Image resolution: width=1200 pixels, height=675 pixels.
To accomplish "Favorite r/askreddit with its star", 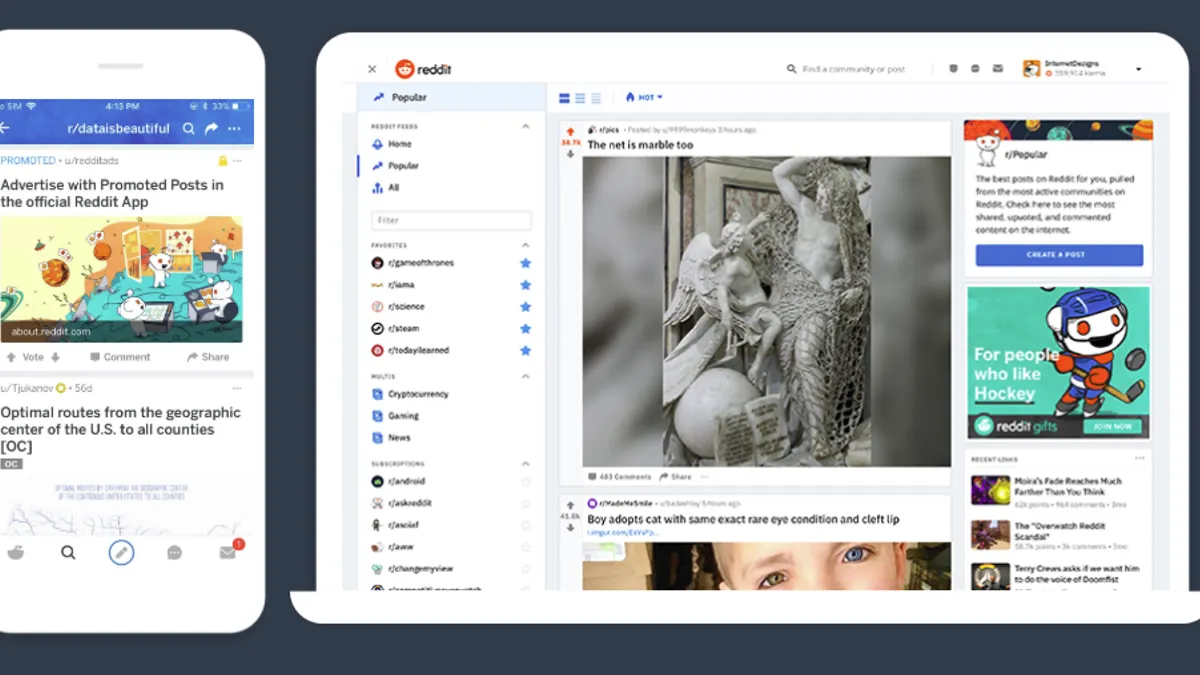I will [526, 504].
